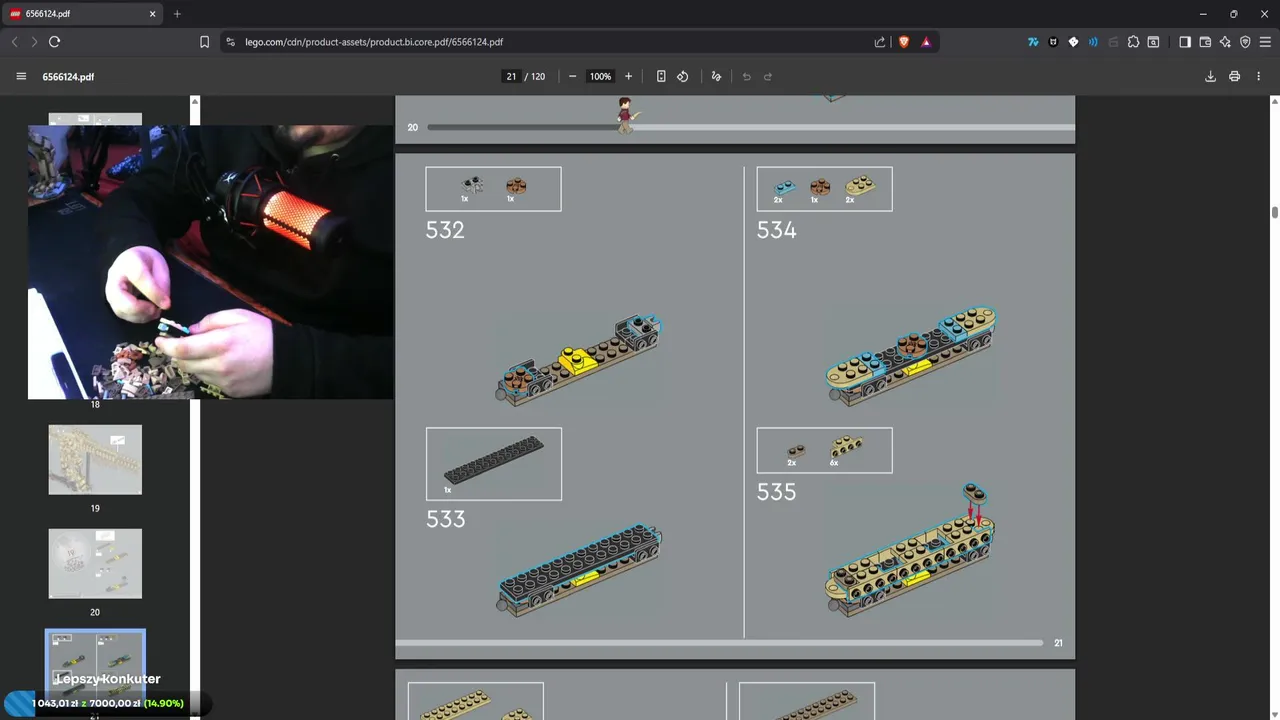
Task: Open Brave Rewards triangle icon
Action: (x=926, y=42)
